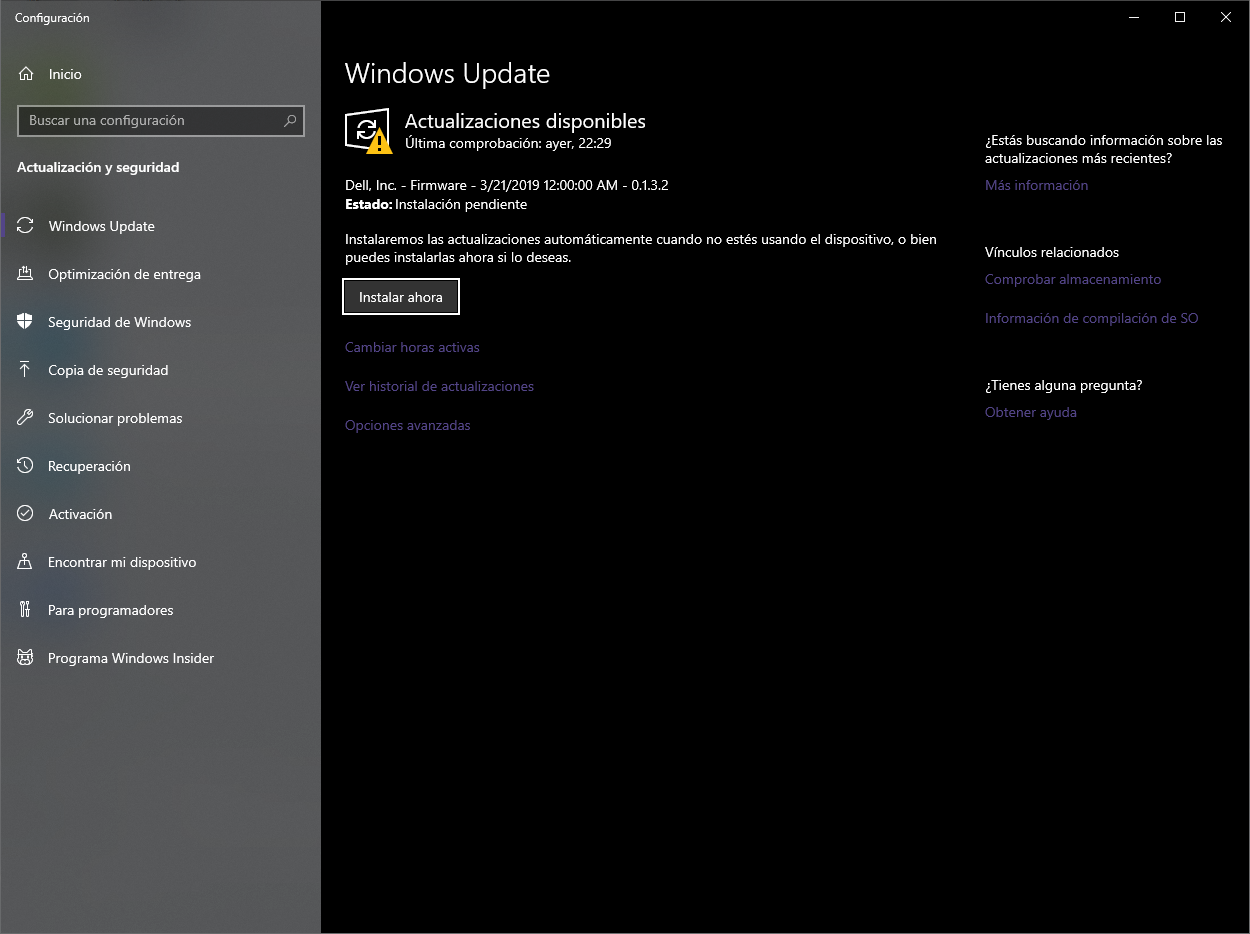The height and width of the screenshot is (934, 1250).
Task: Click the Recuperación clock icon
Action: tap(26, 466)
